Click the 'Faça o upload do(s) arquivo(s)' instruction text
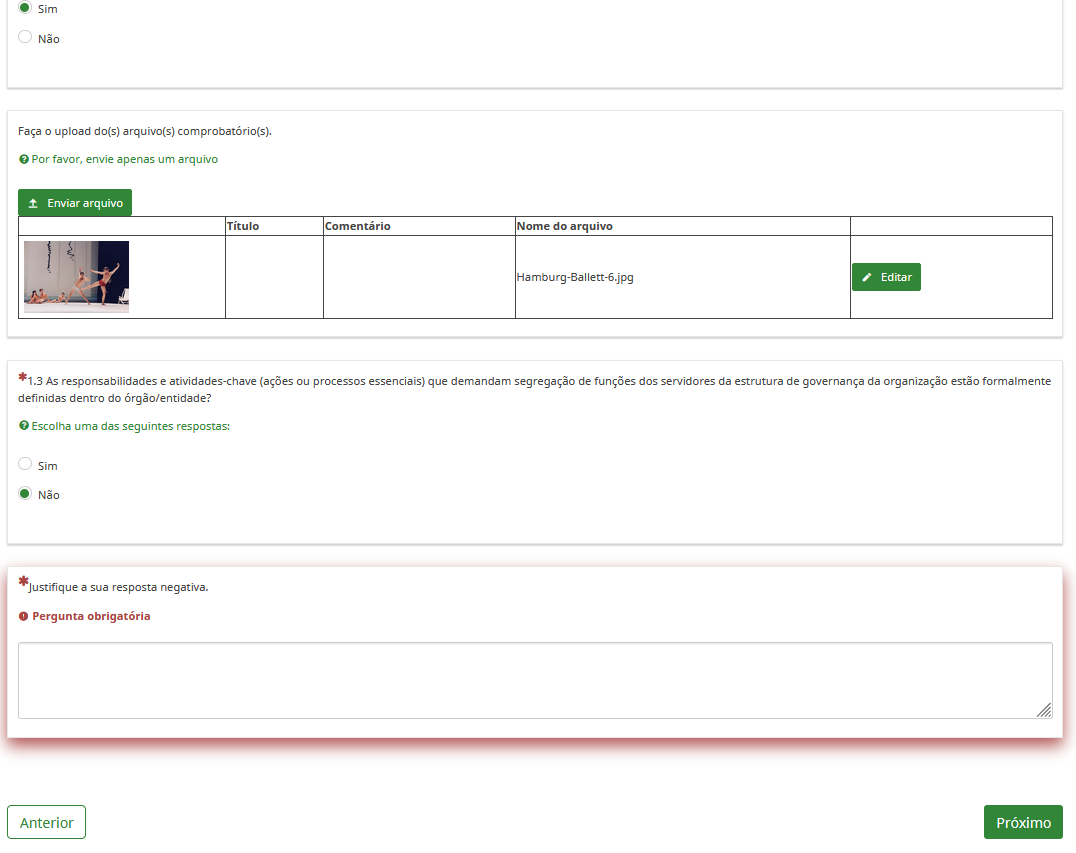Image resolution: width=1076 pixels, height=853 pixels. point(145,131)
